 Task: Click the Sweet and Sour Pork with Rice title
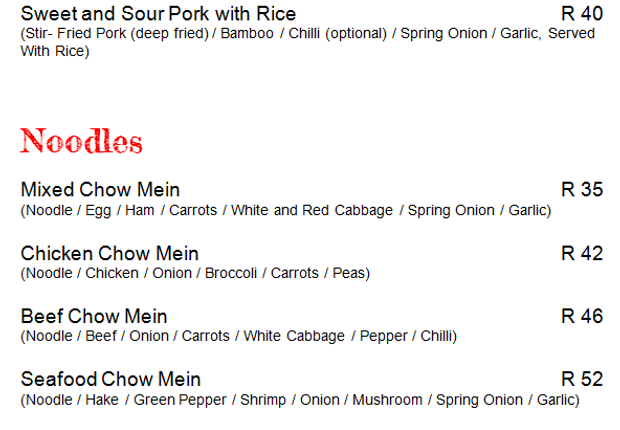pyautogui.click(x=158, y=14)
